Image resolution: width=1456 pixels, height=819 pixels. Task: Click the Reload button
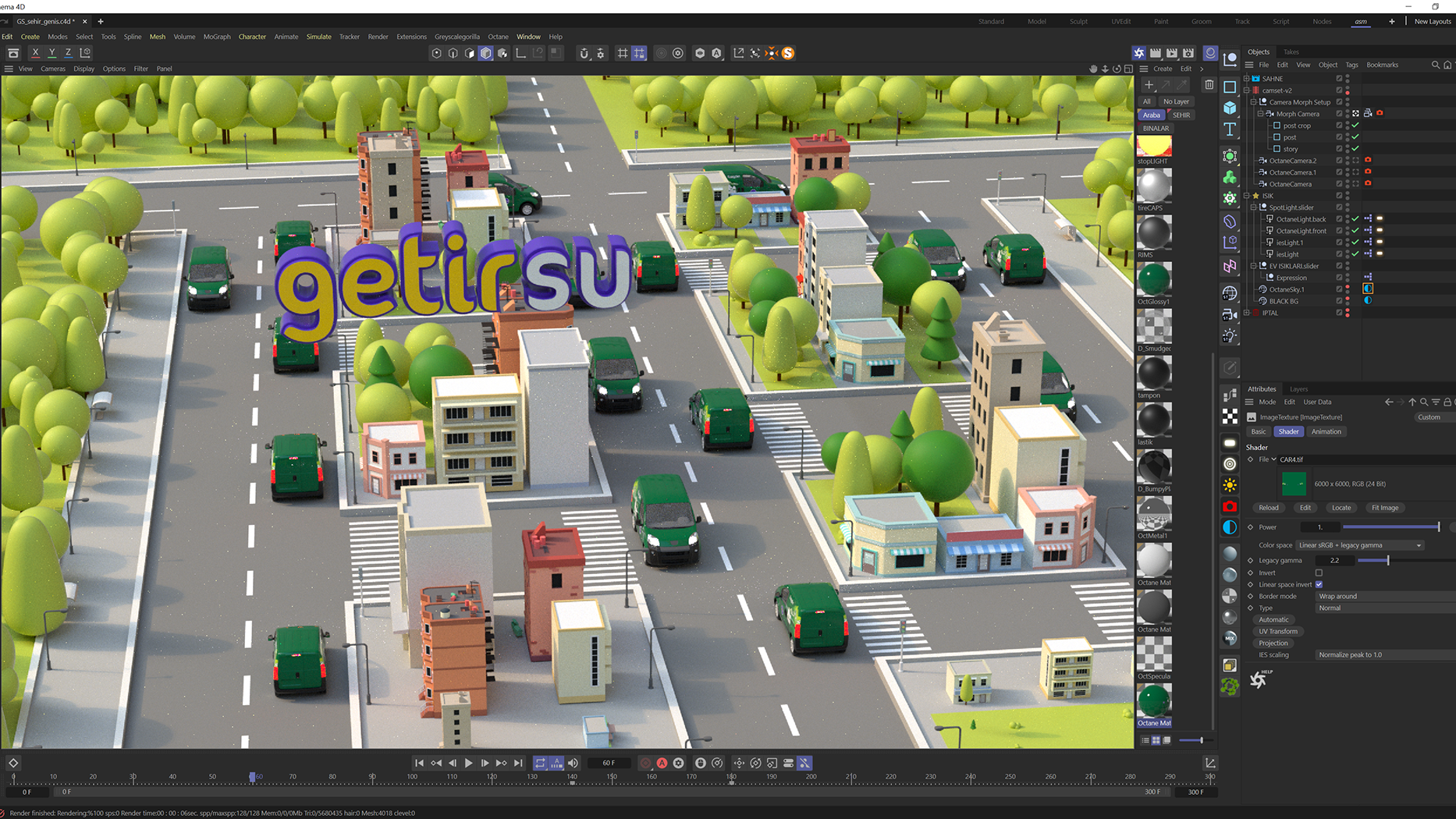click(1269, 508)
